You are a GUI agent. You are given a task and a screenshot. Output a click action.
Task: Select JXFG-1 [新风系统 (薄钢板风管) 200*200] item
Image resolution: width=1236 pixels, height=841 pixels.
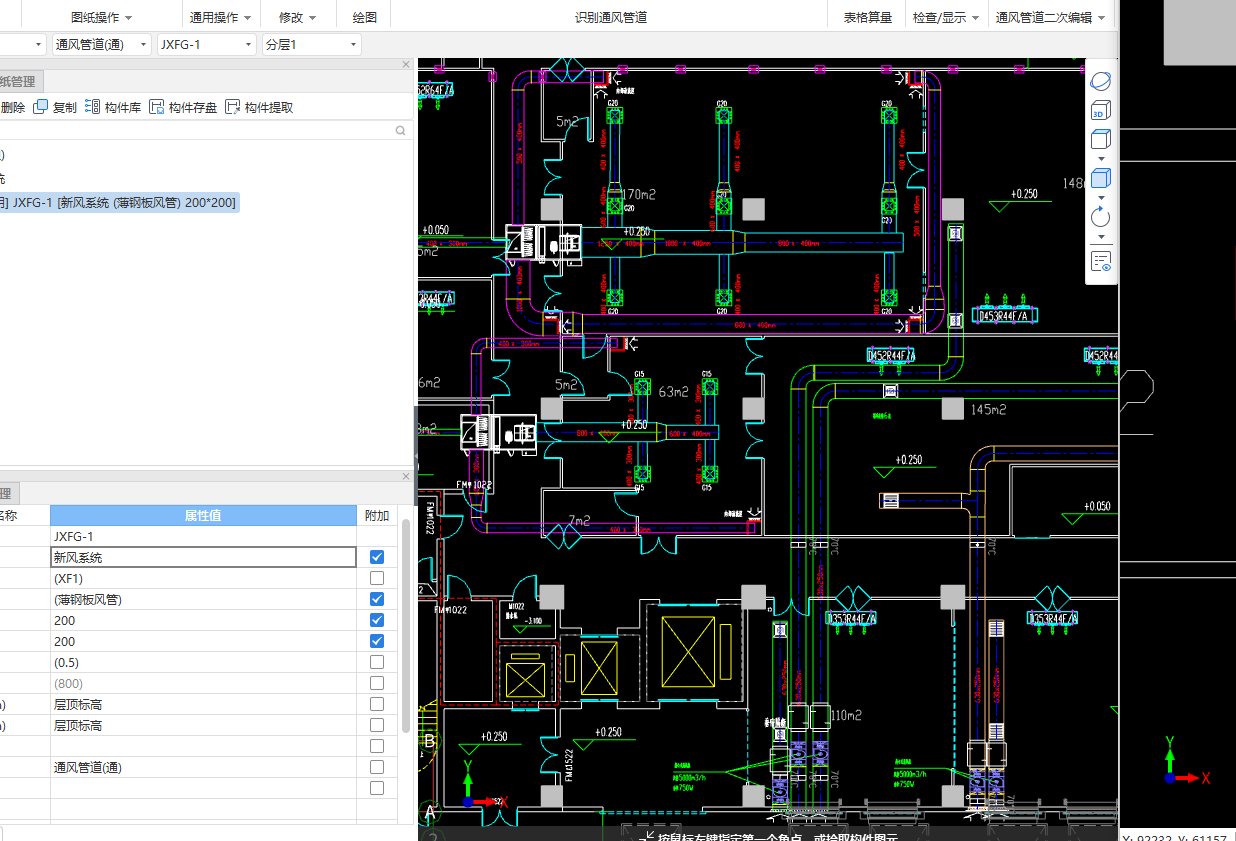(119, 202)
